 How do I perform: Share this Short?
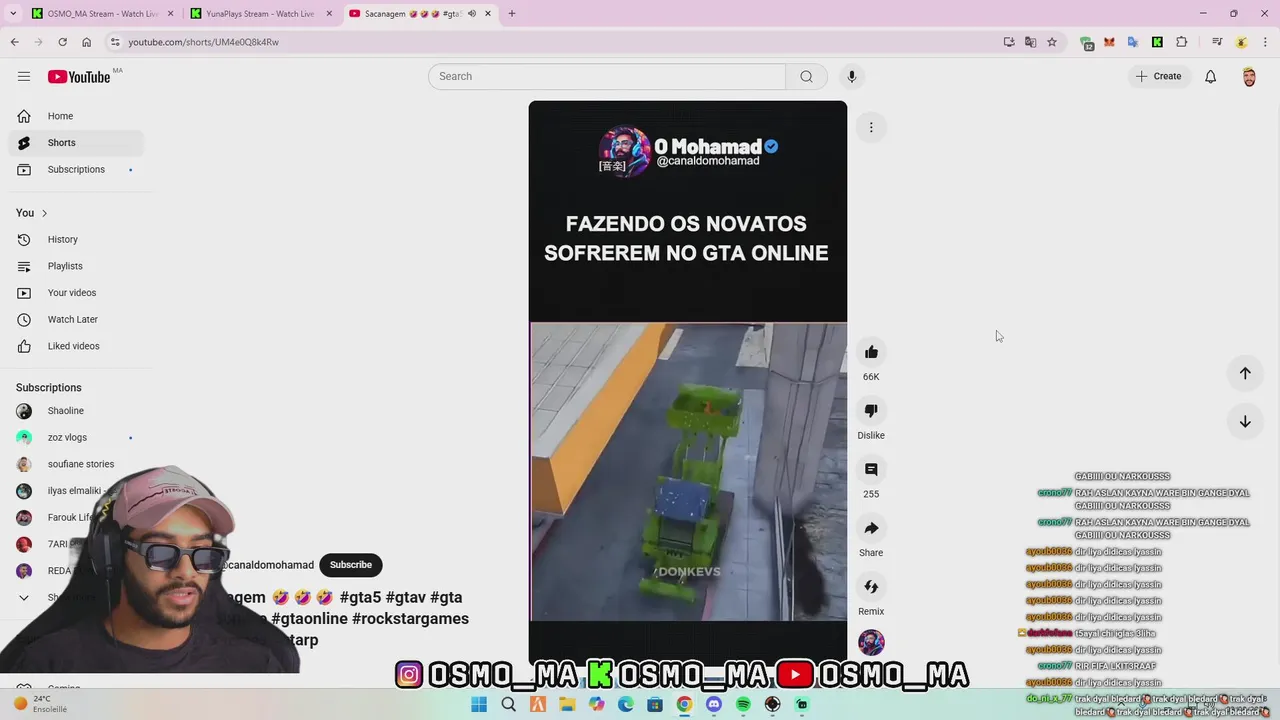(871, 528)
